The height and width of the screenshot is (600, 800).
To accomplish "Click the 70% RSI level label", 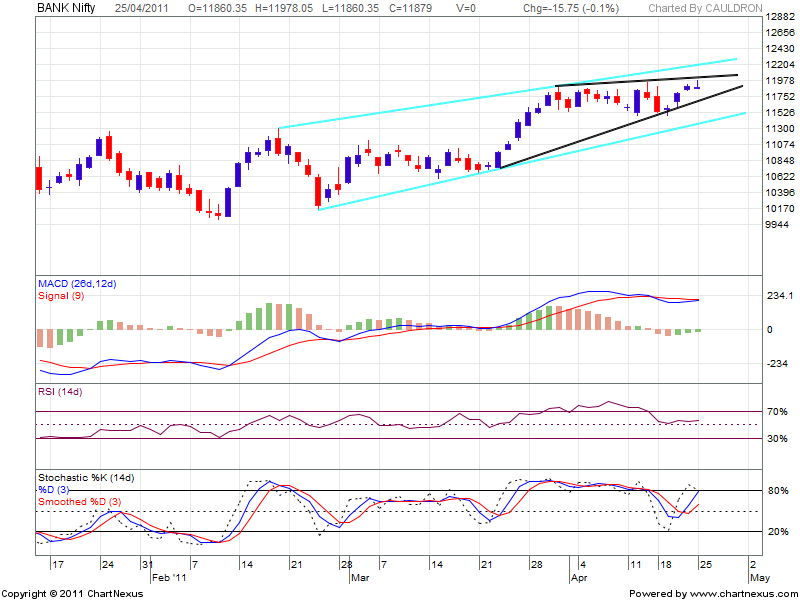I will [776, 411].
